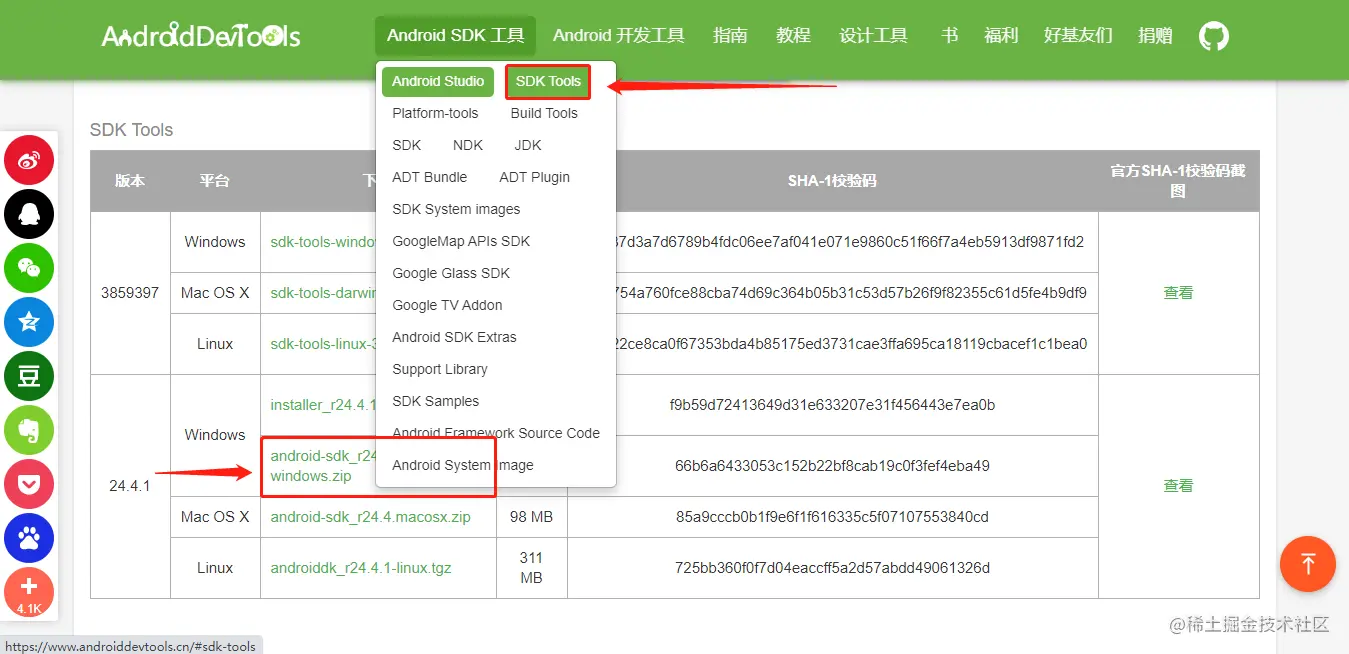Download sdk-tools-windows file for 3859397
The height and width of the screenshot is (654, 1349).
coord(323,242)
